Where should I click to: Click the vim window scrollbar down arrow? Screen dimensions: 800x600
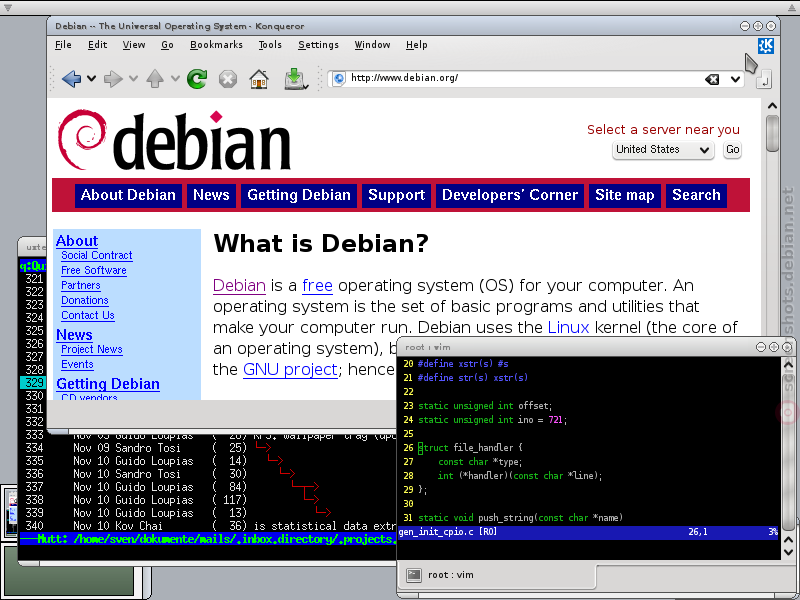pos(788,552)
